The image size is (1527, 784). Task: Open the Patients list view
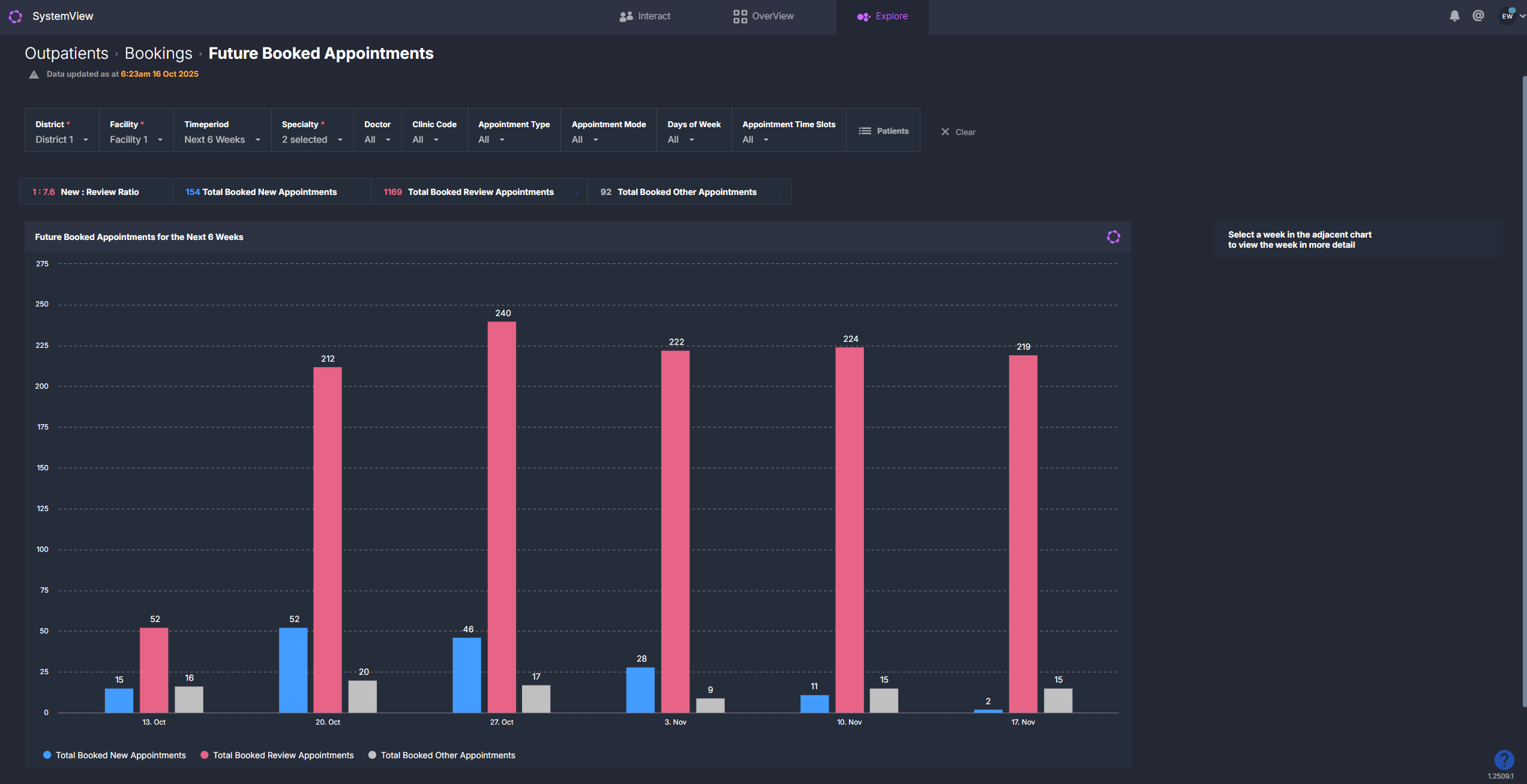click(883, 131)
